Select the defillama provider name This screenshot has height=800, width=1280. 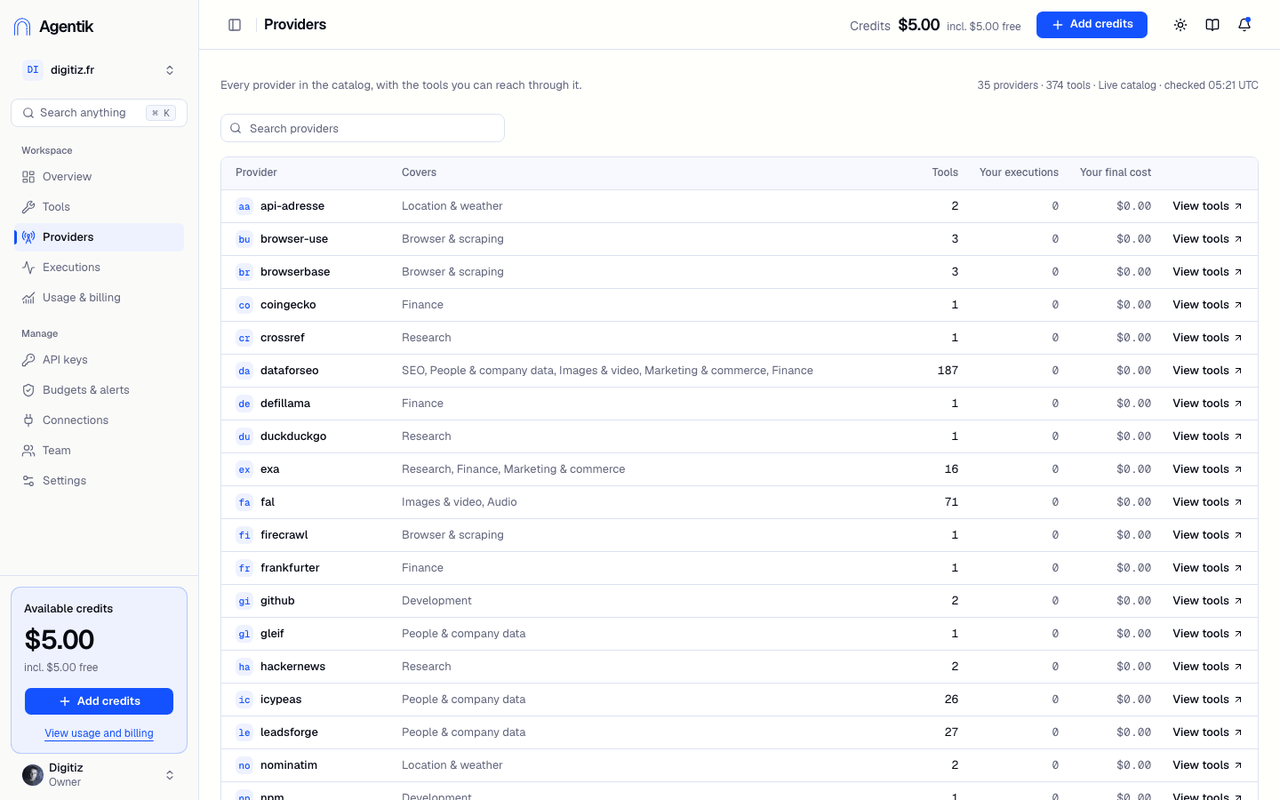pos(285,404)
